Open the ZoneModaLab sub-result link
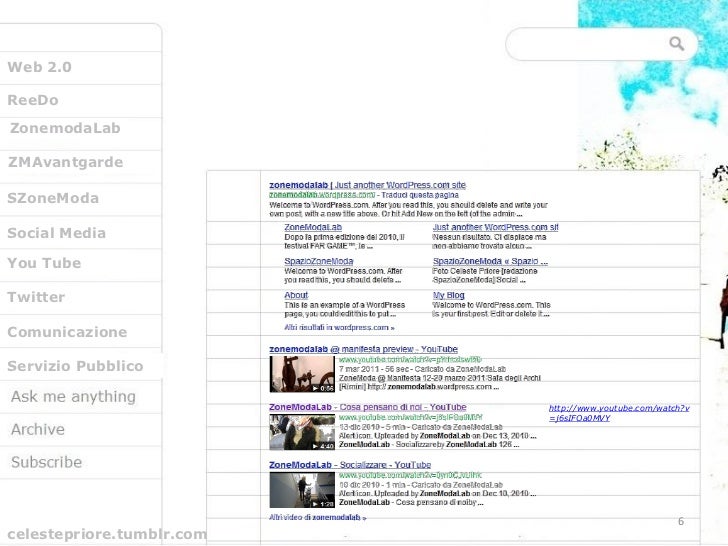The height and width of the screenshot is (546, 728). (x=313, y=227)
